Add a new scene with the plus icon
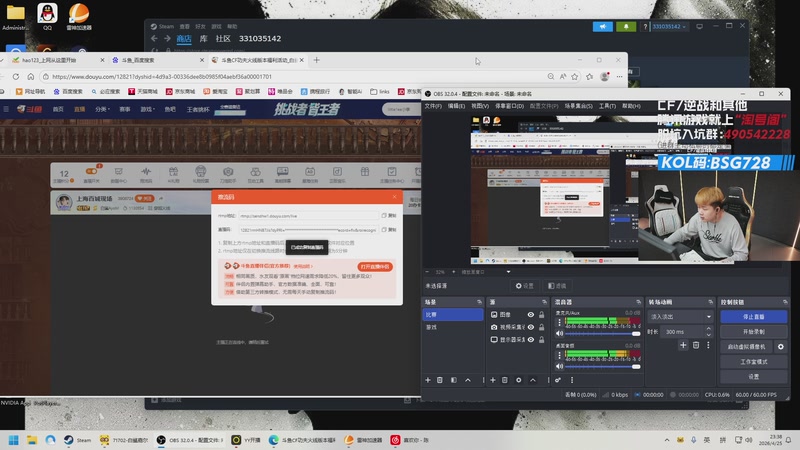Viewport: 800px width, 450px height. click(428, 380)
